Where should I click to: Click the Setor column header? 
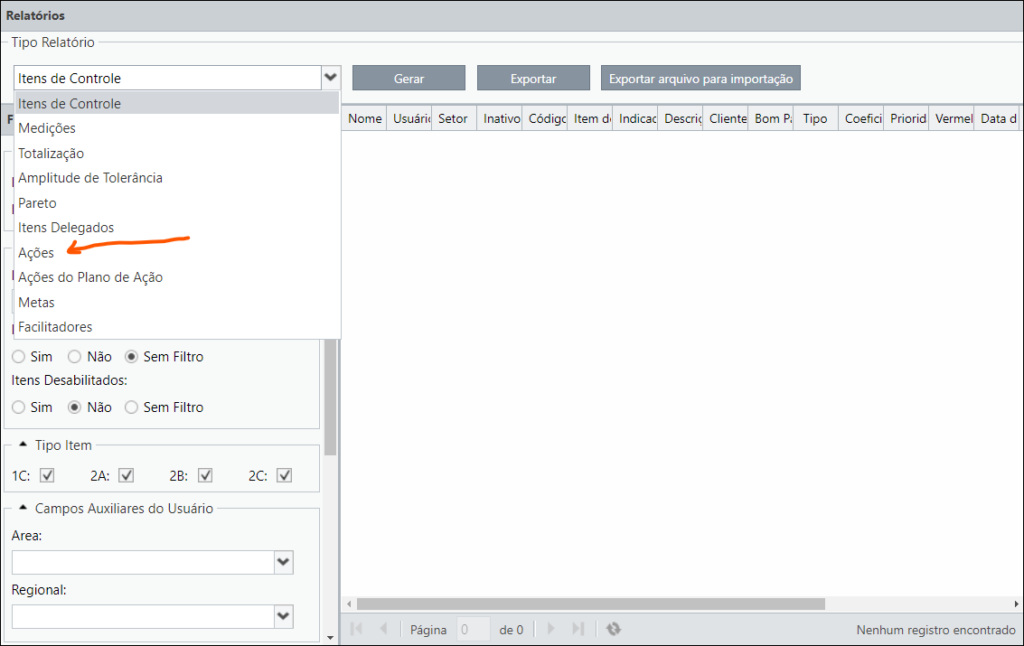coord(455,118)
